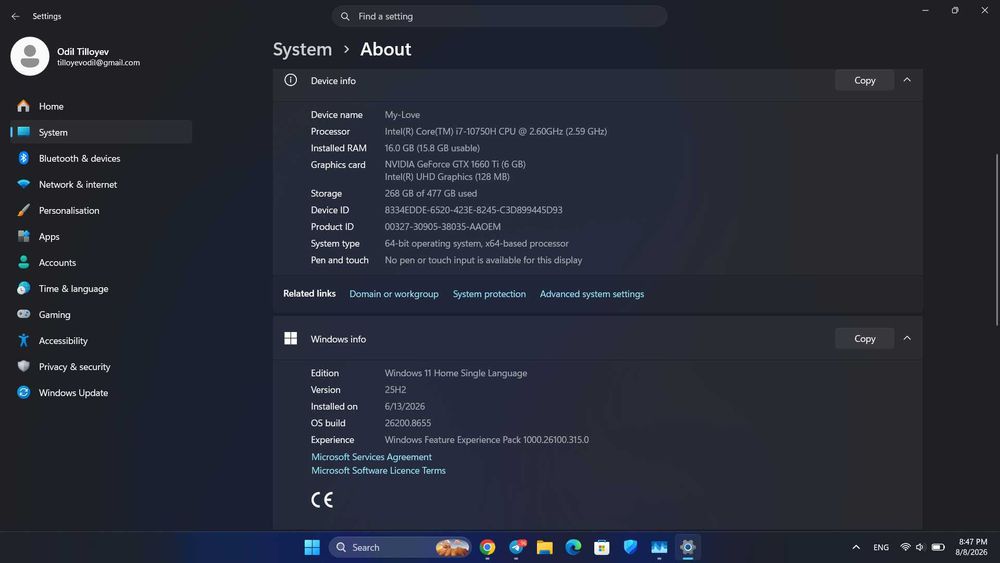This screenshot has width=1000, height=563.
Task: Click the OS build value 26200.8655
Action: pyautogui.click(x=408, y=423)
